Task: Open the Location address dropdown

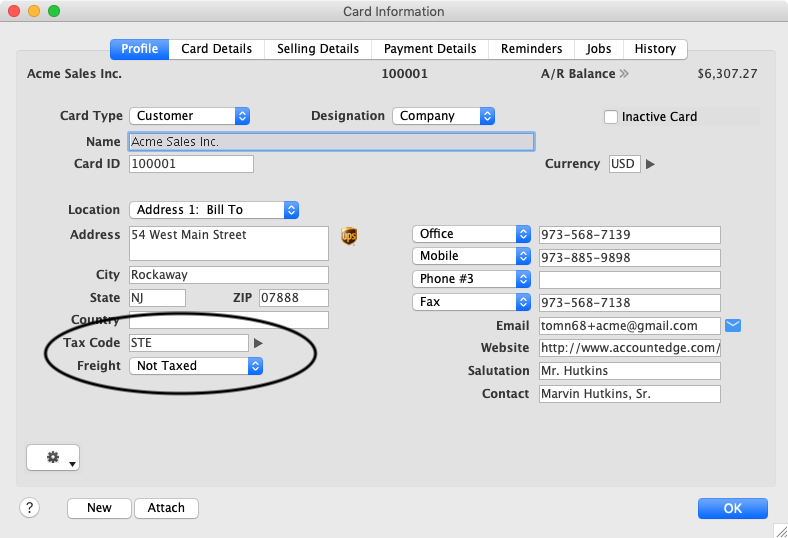Action: click(214, 210)
